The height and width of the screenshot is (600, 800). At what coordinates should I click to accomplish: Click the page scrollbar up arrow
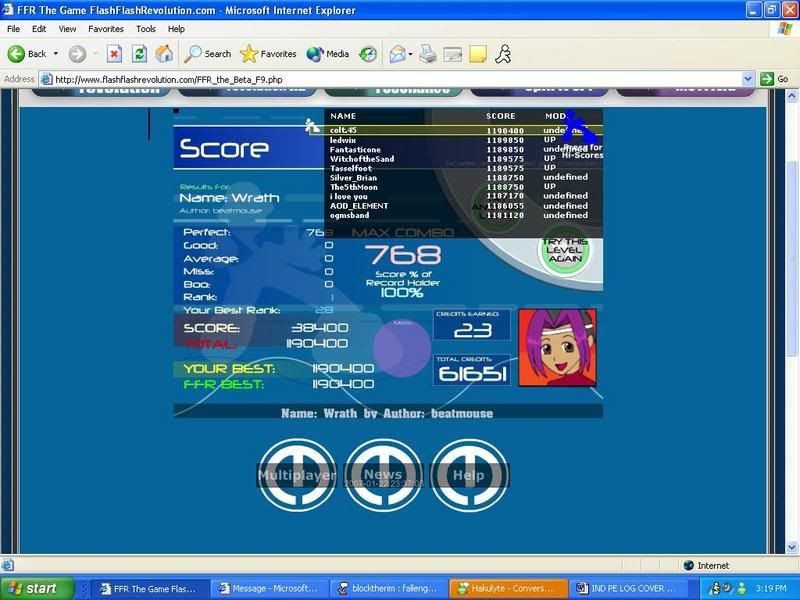click(791, 95)
